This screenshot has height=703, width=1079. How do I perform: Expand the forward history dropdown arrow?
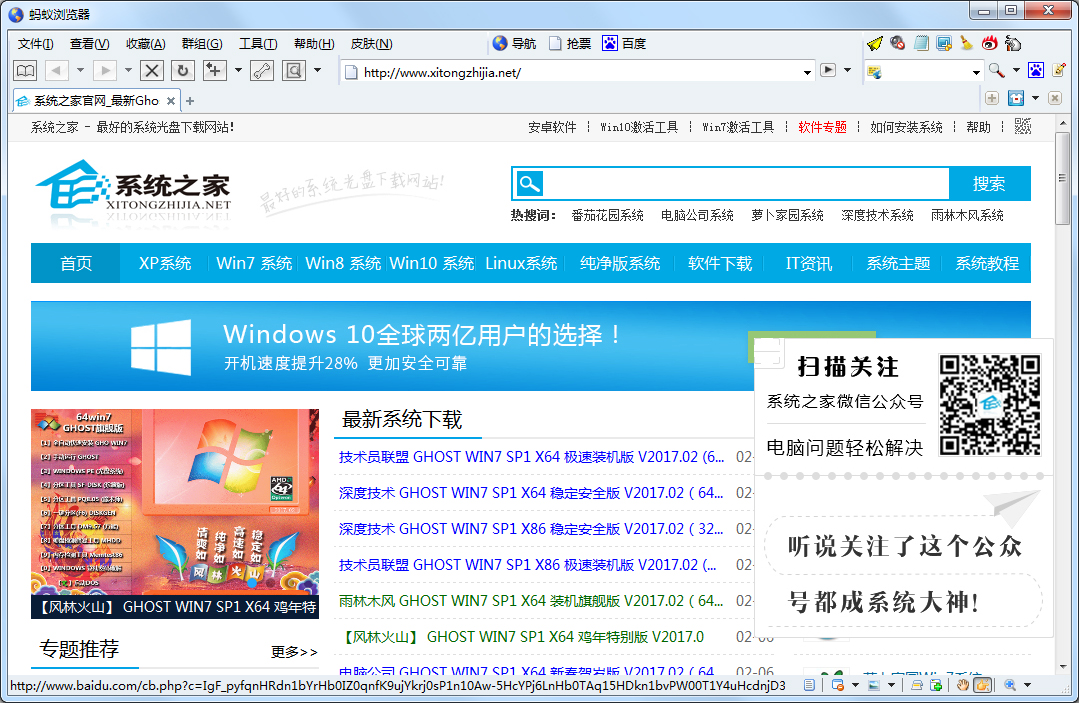tap(128, 70)
